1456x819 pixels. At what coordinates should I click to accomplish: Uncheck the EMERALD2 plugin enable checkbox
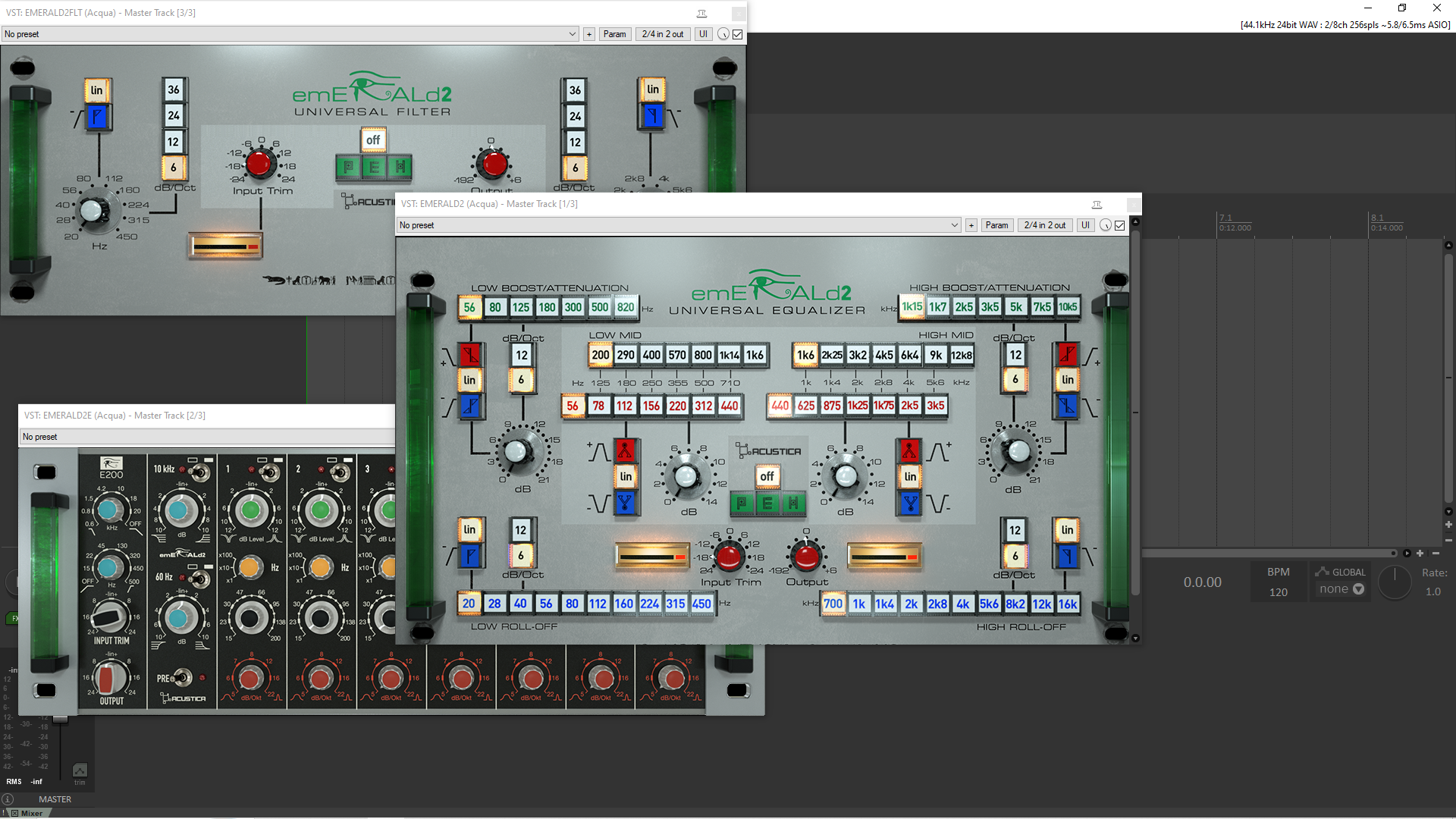1119,224
